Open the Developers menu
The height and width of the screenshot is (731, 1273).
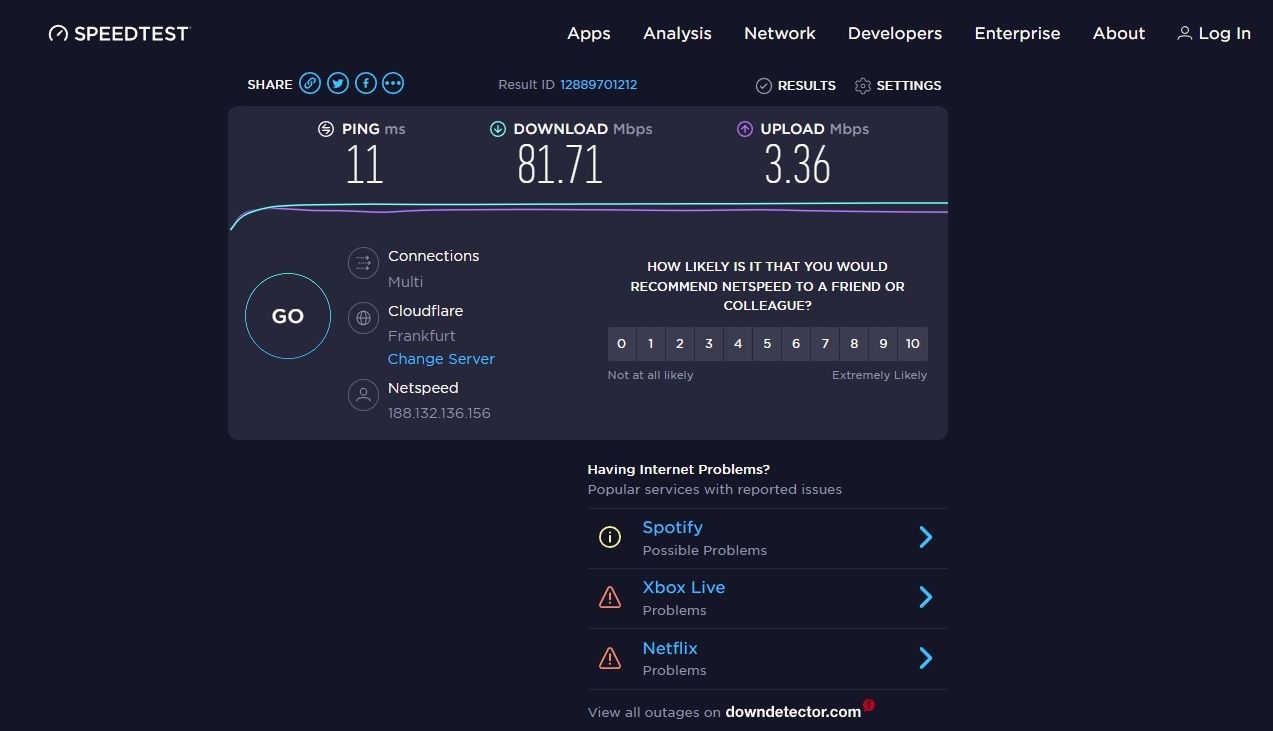pos(894,33)
